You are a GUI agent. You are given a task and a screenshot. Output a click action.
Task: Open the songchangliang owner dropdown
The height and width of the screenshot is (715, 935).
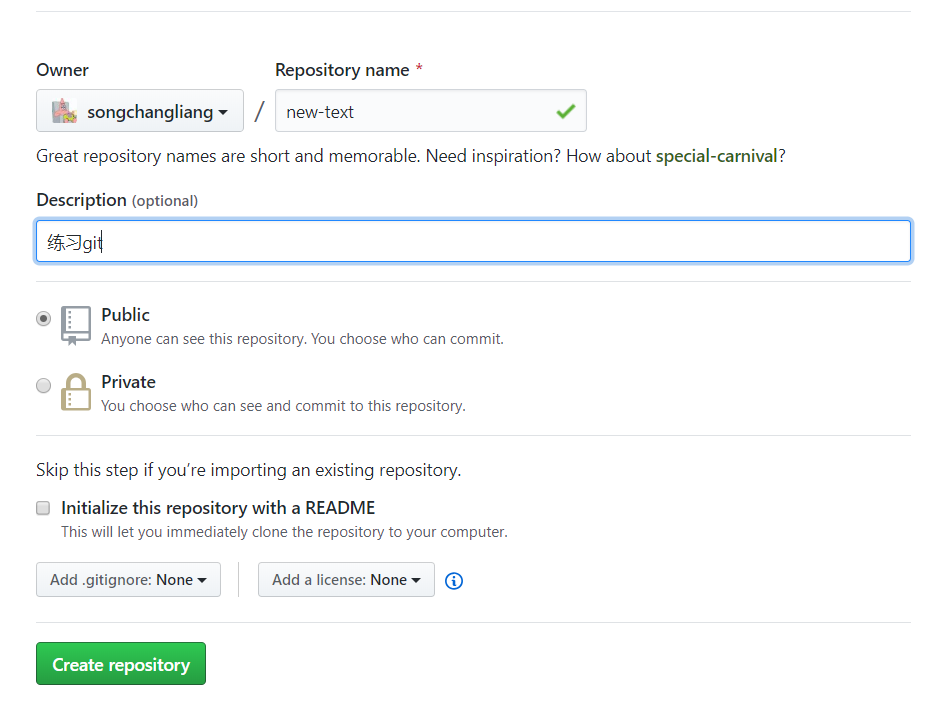[140, 111]
